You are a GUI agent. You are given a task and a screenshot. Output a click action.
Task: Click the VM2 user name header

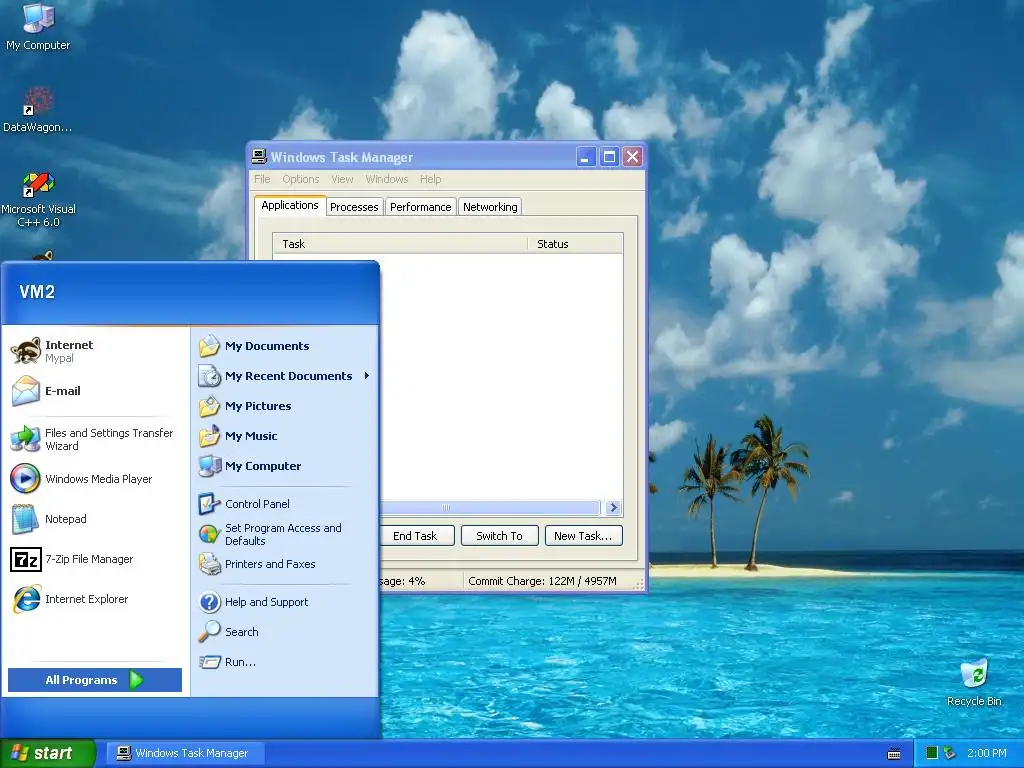click(x=37, y=291)
